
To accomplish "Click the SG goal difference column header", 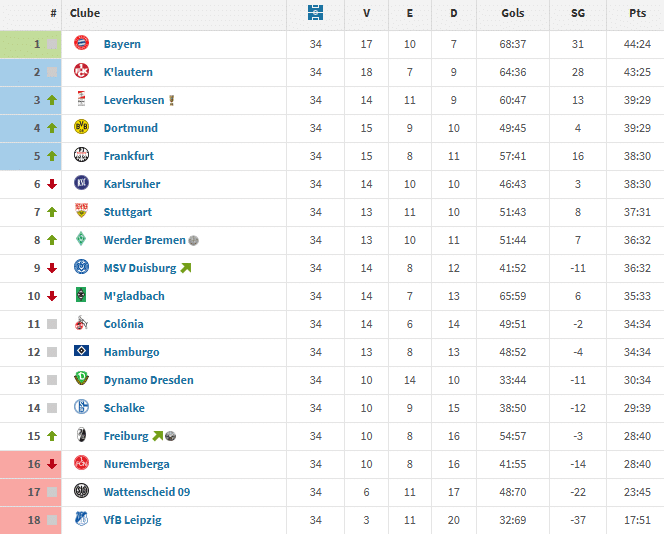I will (x=578, y=14).
